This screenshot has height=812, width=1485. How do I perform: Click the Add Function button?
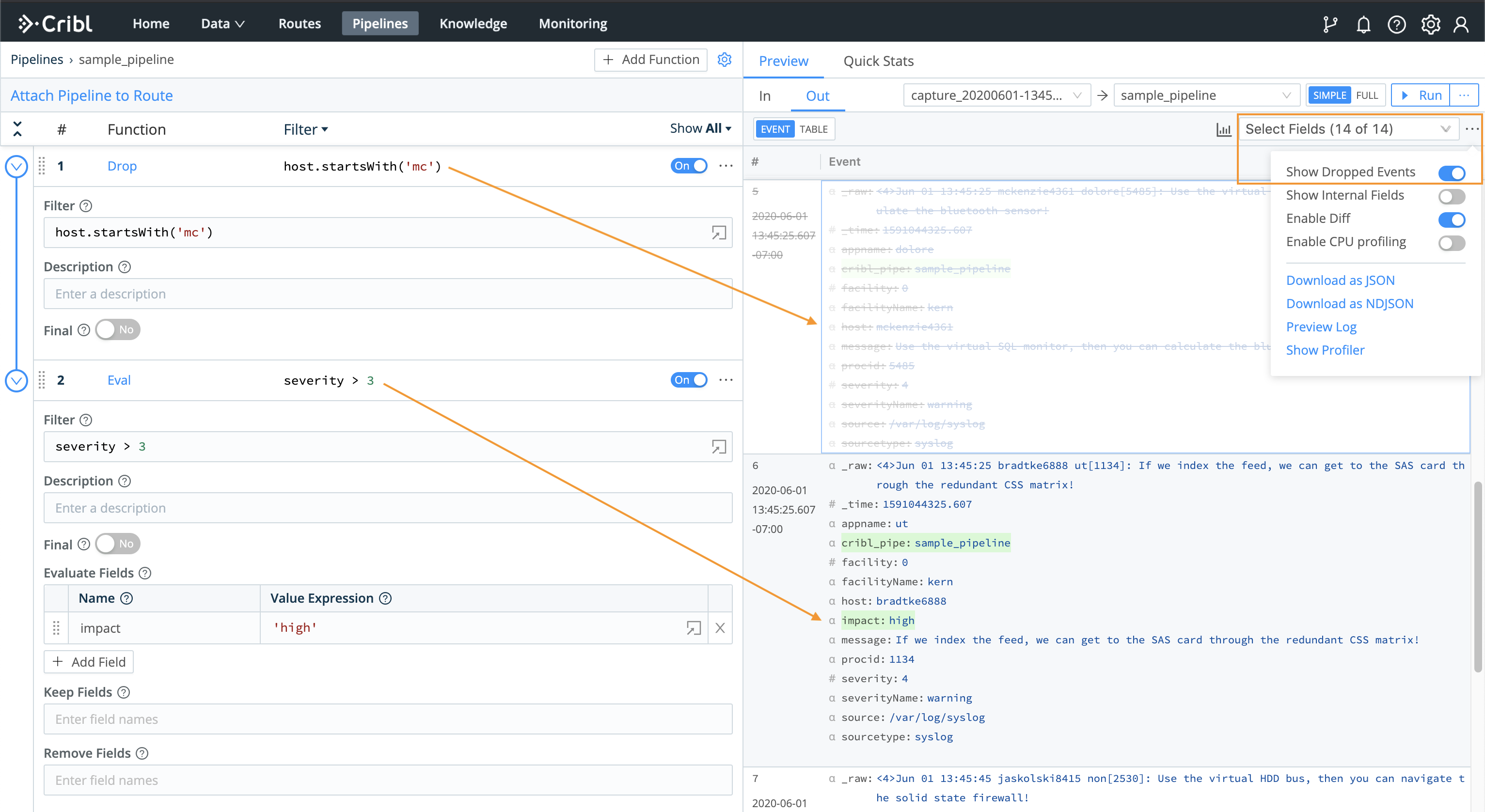point(650,60)
